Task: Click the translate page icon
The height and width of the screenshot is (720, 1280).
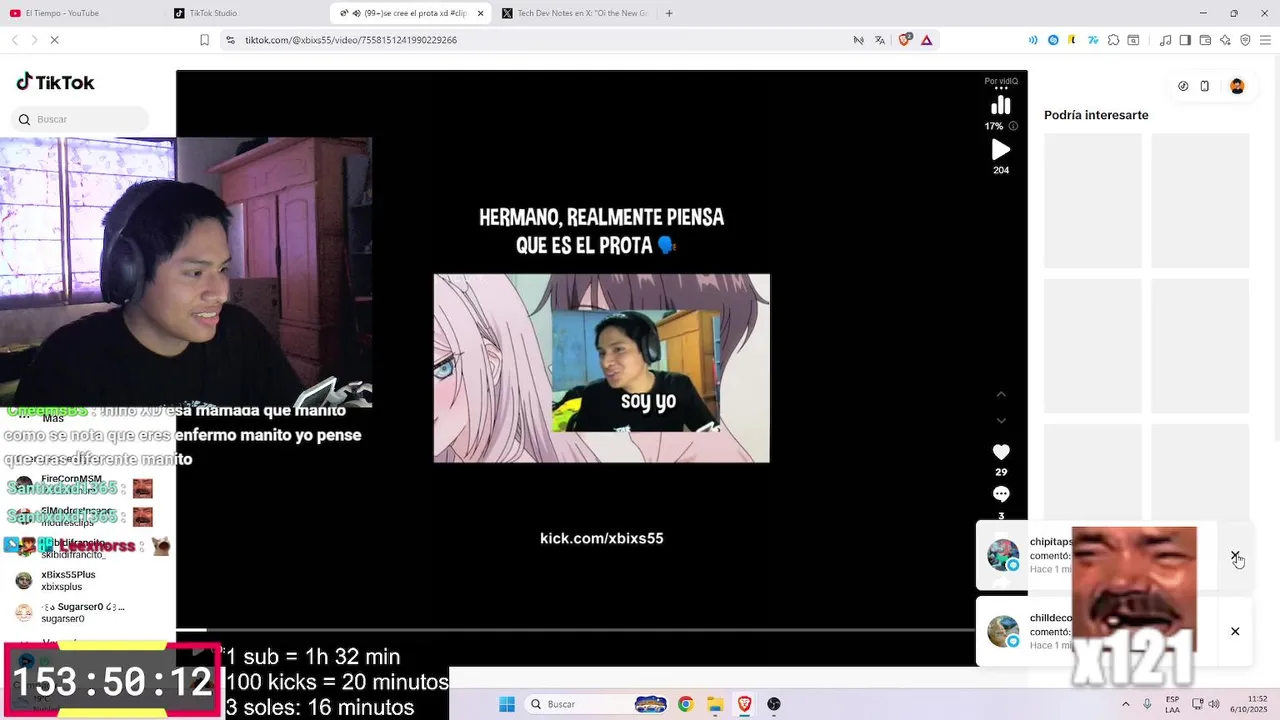Action: (x=880, y=40)
